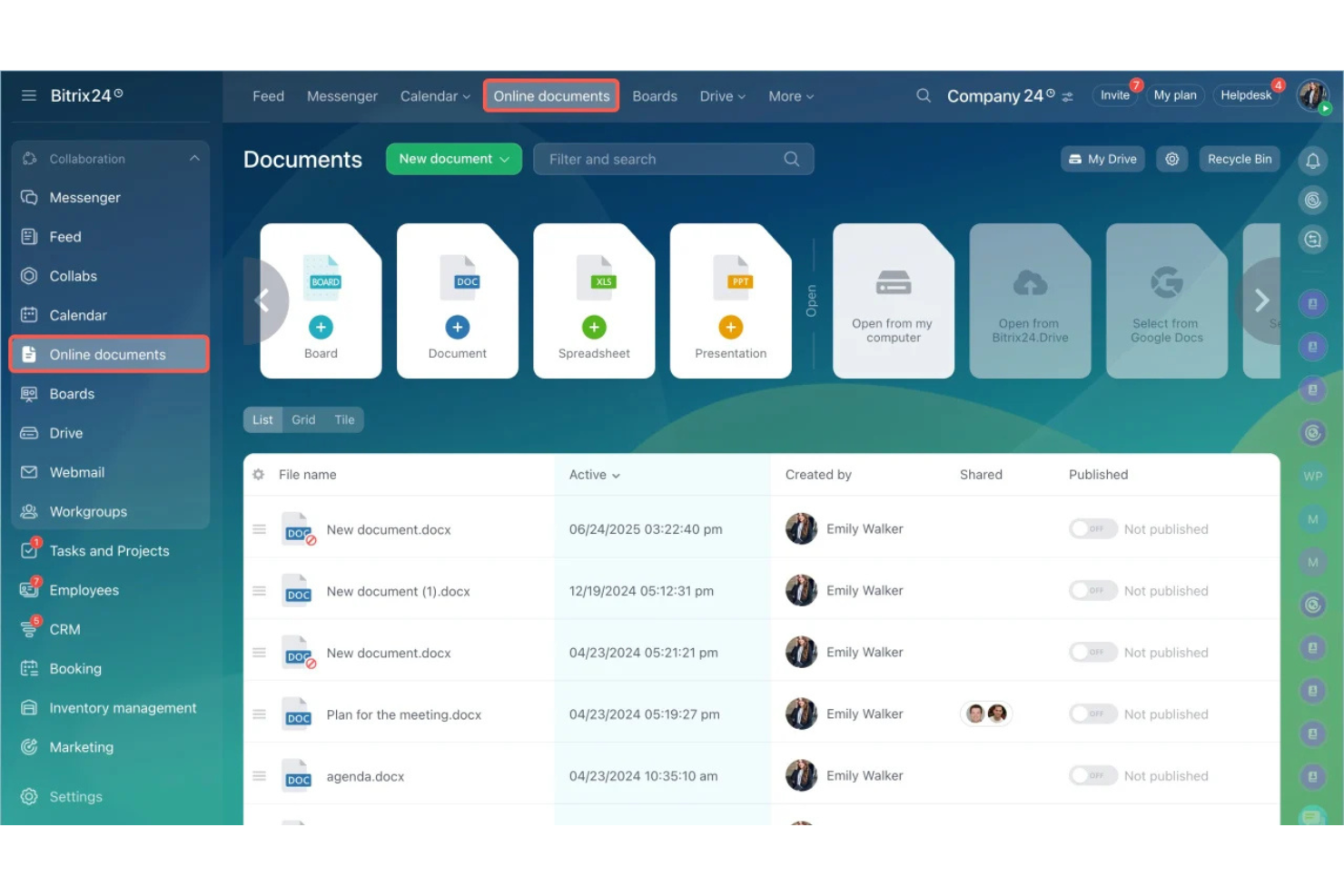Switch to Grid view
Screen dimensions: 1344x896
(303, 419)
